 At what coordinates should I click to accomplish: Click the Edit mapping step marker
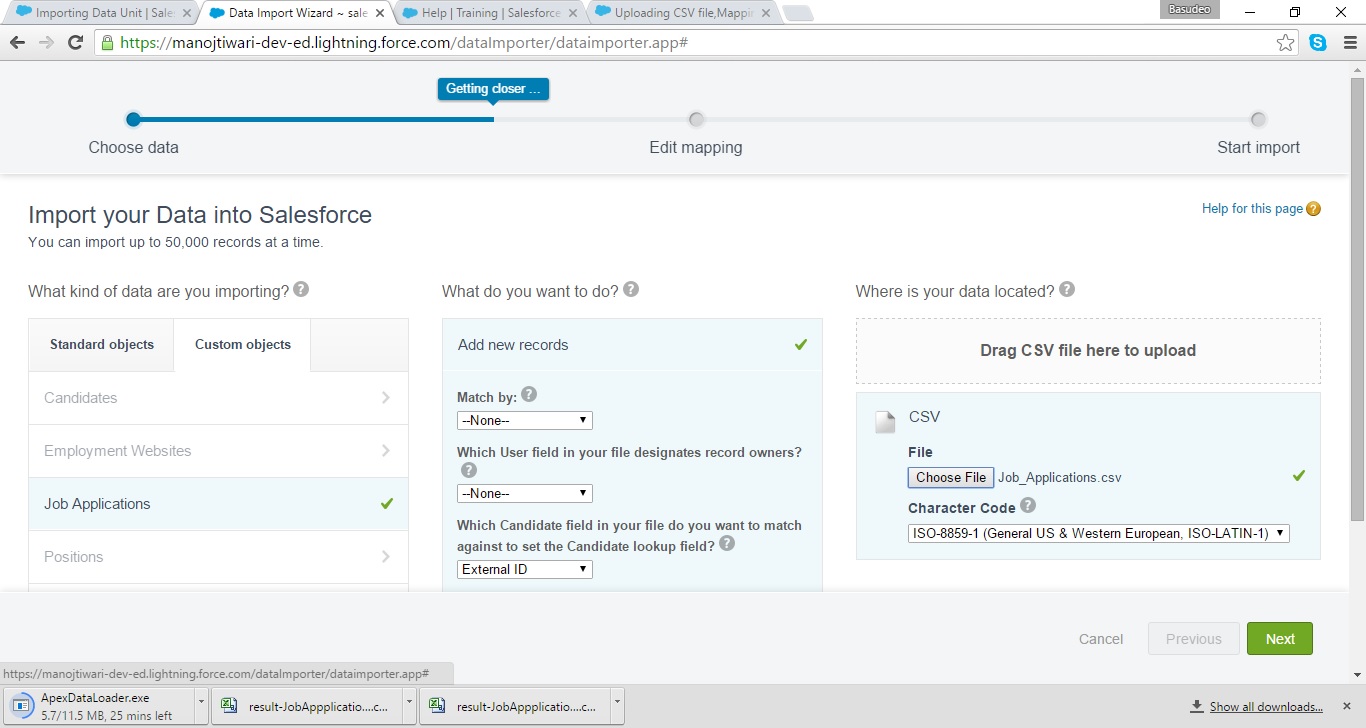(696, 120)
